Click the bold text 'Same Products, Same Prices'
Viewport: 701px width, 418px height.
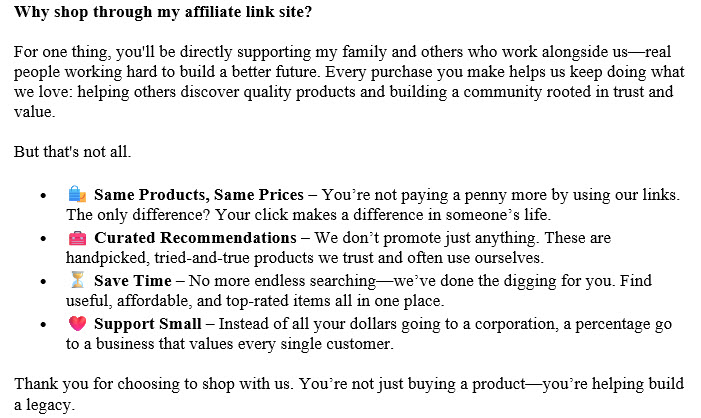[x=199, y=194]
